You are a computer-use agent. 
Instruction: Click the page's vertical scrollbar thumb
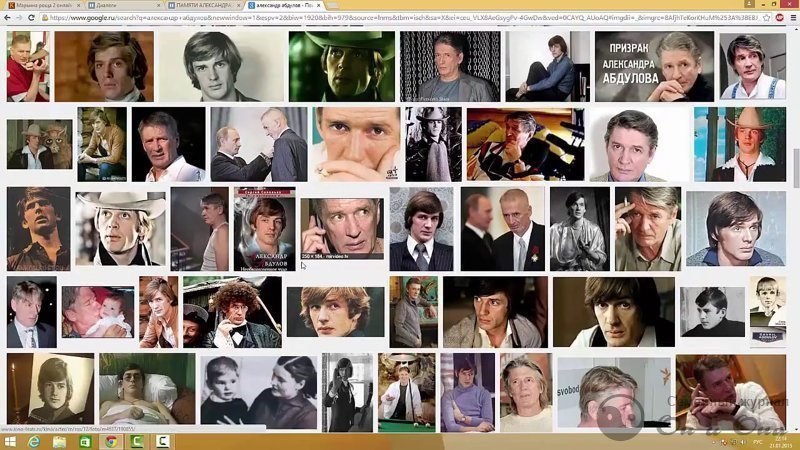(796, 168)
